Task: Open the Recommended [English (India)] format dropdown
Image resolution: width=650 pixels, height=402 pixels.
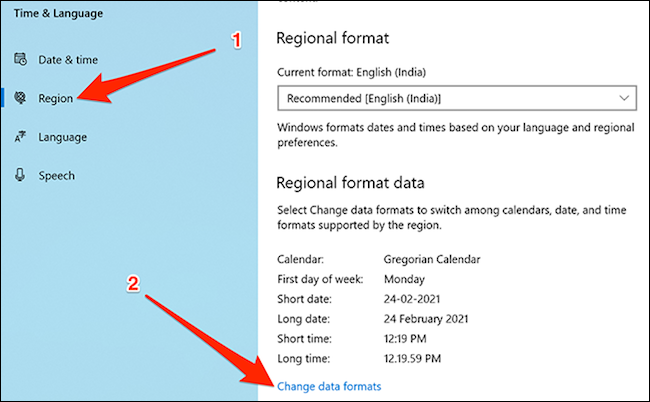Action: click(x=455, y=98)
